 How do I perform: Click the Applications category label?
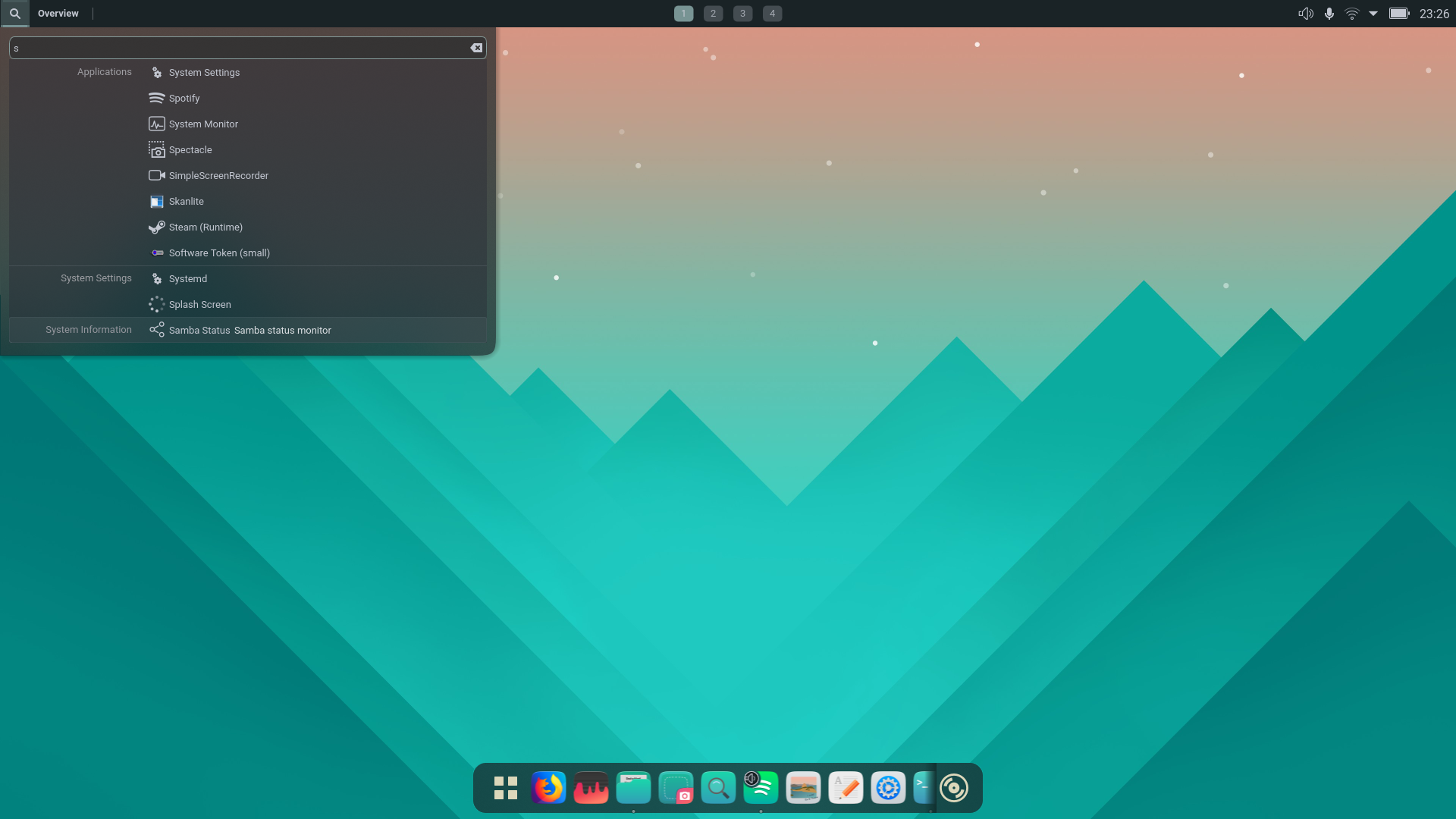pyautogui.click(x=104, y=72)
